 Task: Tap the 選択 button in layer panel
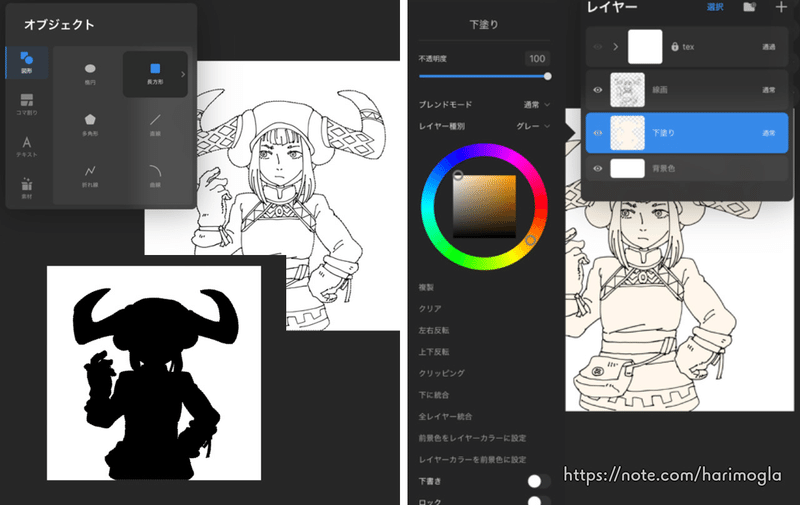[715, 7]
